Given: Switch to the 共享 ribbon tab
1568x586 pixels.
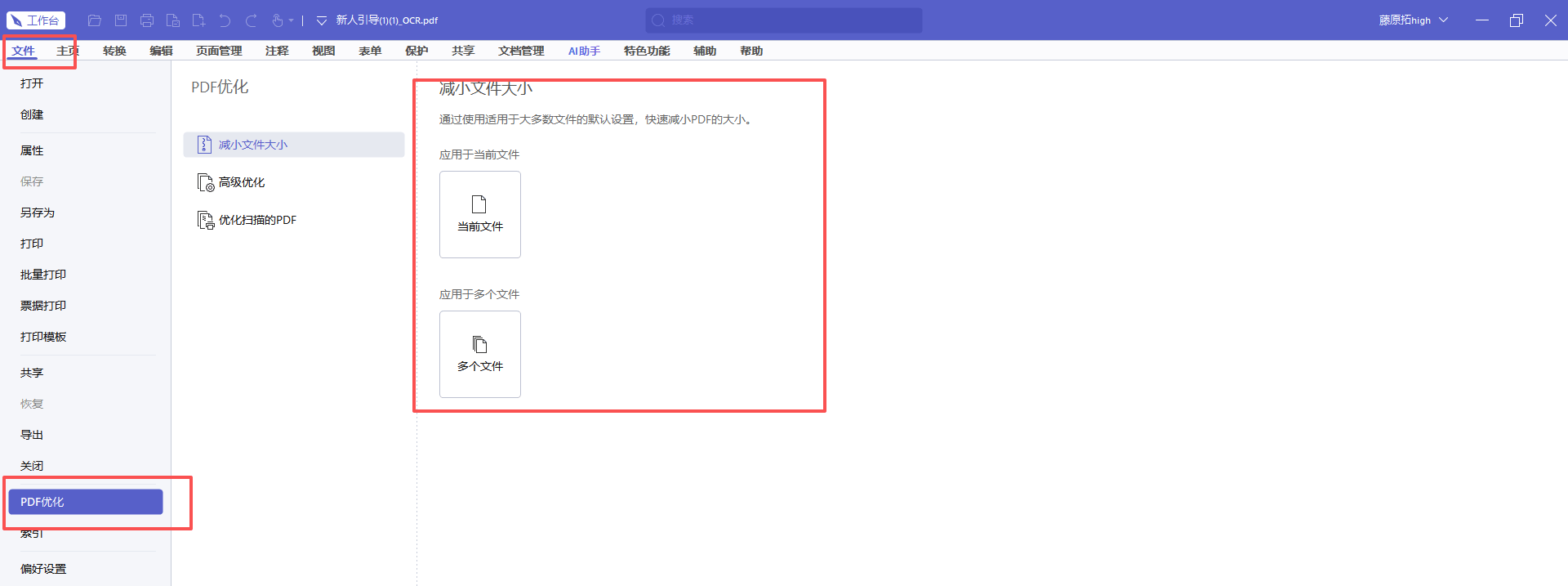Looking at the screenshot, I should pos(463,51).
